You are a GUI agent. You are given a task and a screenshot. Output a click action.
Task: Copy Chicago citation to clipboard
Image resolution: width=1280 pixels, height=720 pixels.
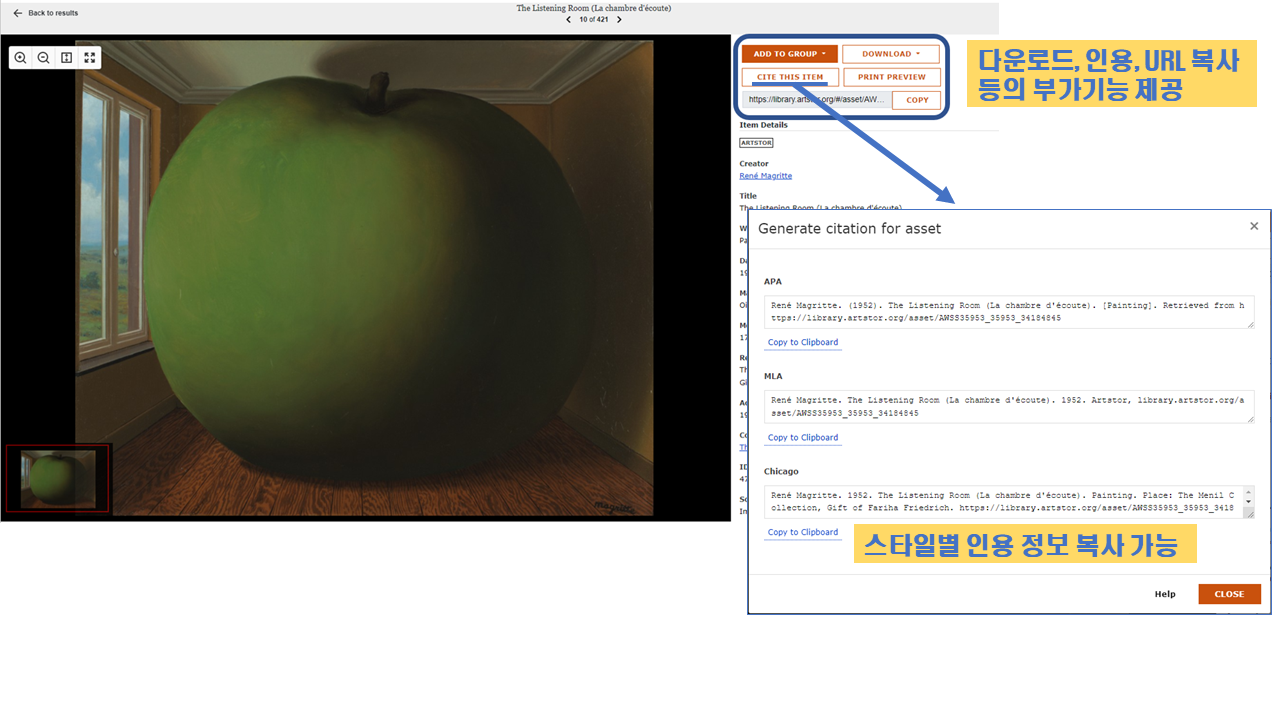tap(803, 532)
